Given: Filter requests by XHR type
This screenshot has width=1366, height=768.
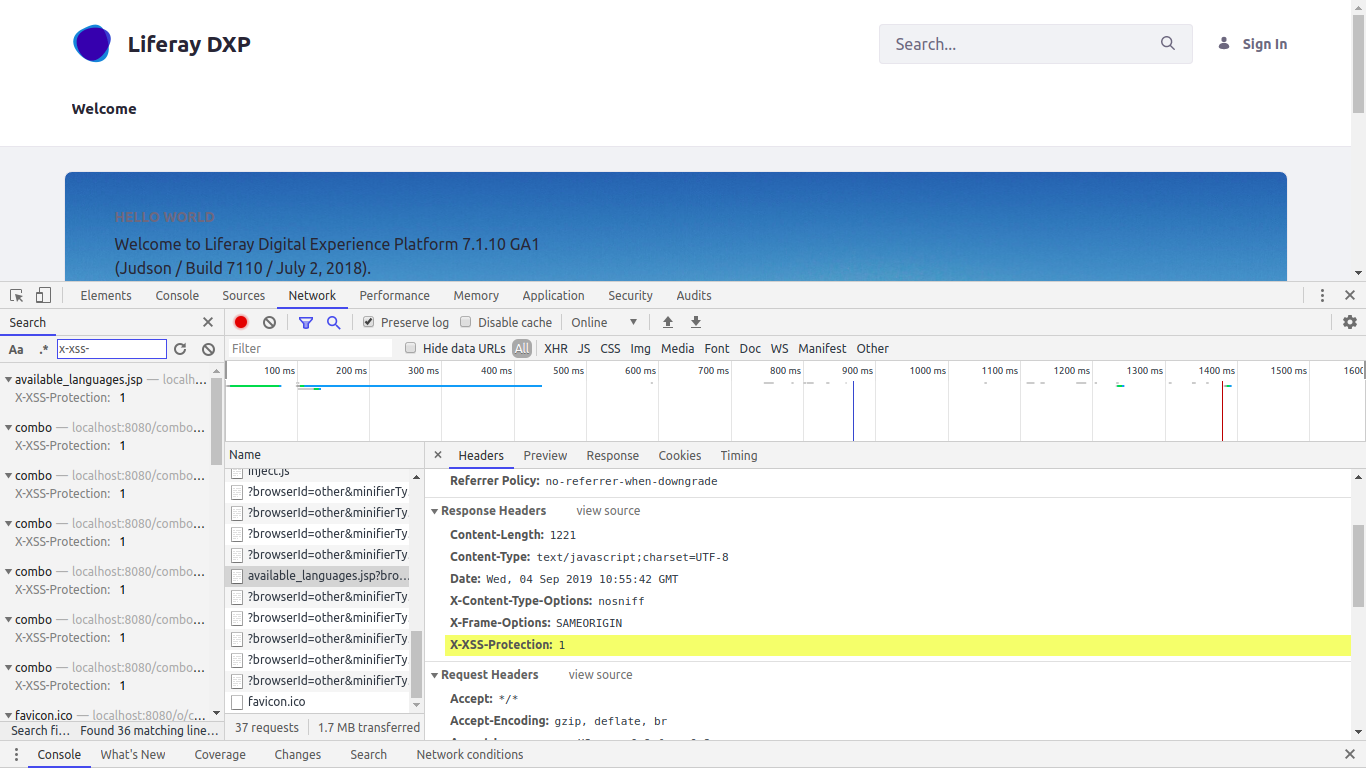Looking at the screenshot, I should coord(556,348).
